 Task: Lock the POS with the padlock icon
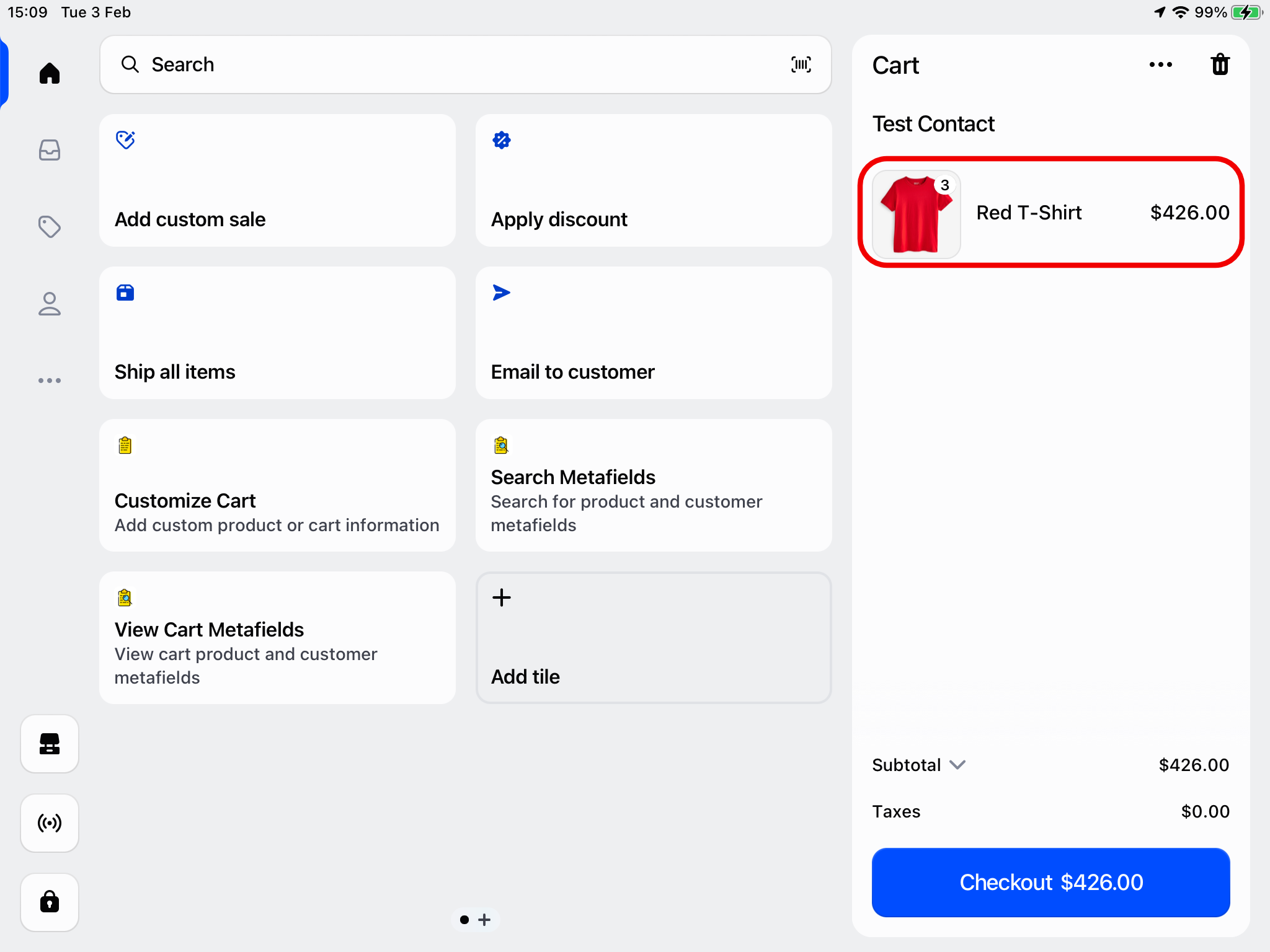(50, 902)
